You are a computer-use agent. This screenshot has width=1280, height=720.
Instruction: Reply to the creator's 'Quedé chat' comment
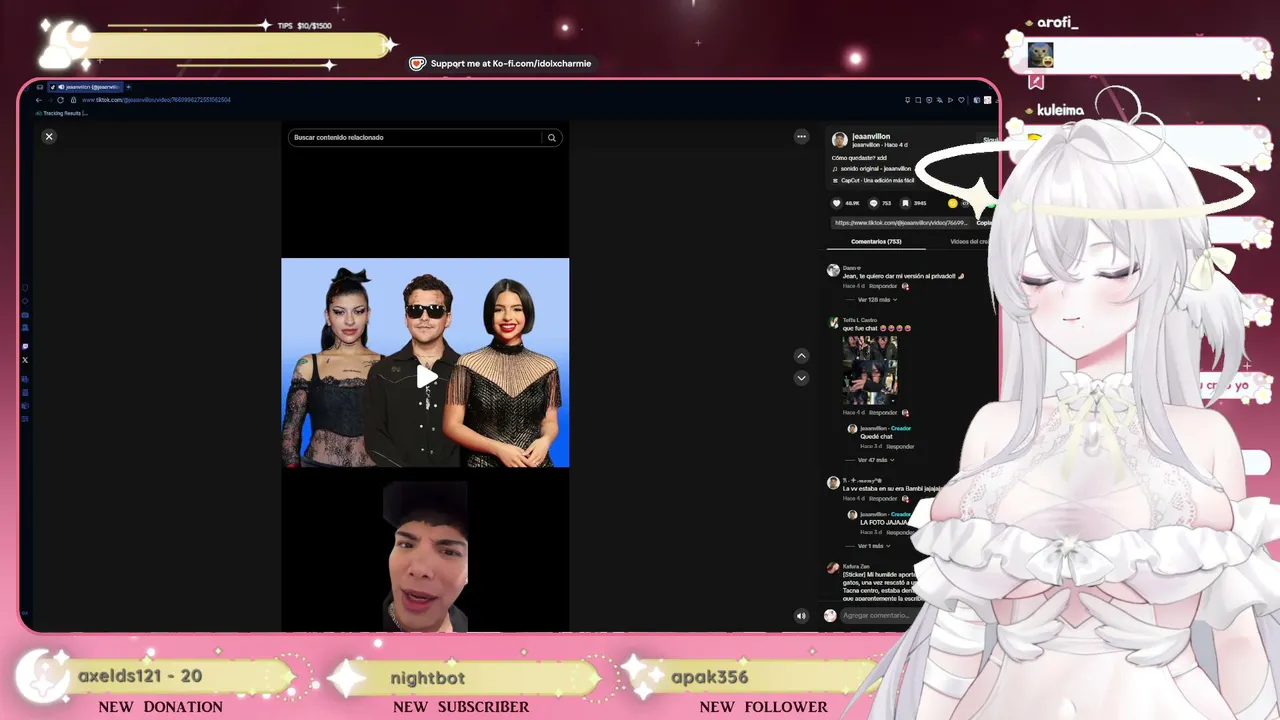900,447
